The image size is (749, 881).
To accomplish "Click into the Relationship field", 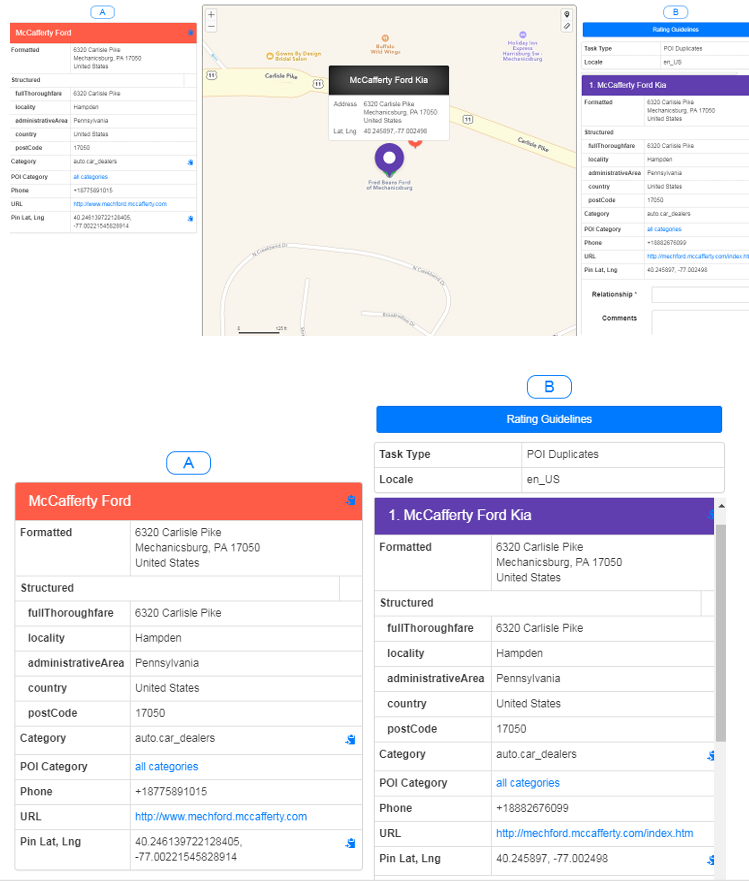I will click(700, 294).
